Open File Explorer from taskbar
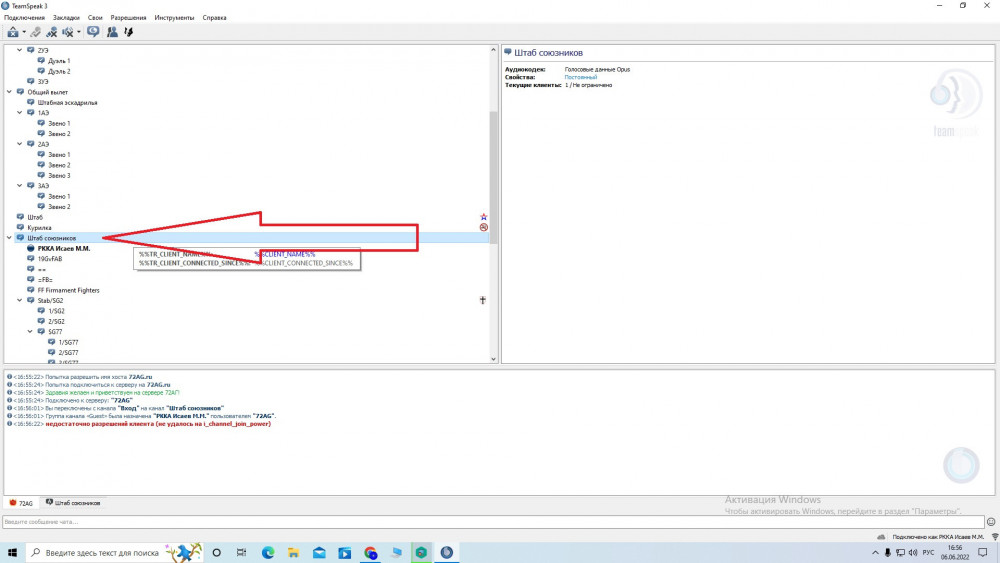This screenshot has height=563, width=1000. pos(293,553)
